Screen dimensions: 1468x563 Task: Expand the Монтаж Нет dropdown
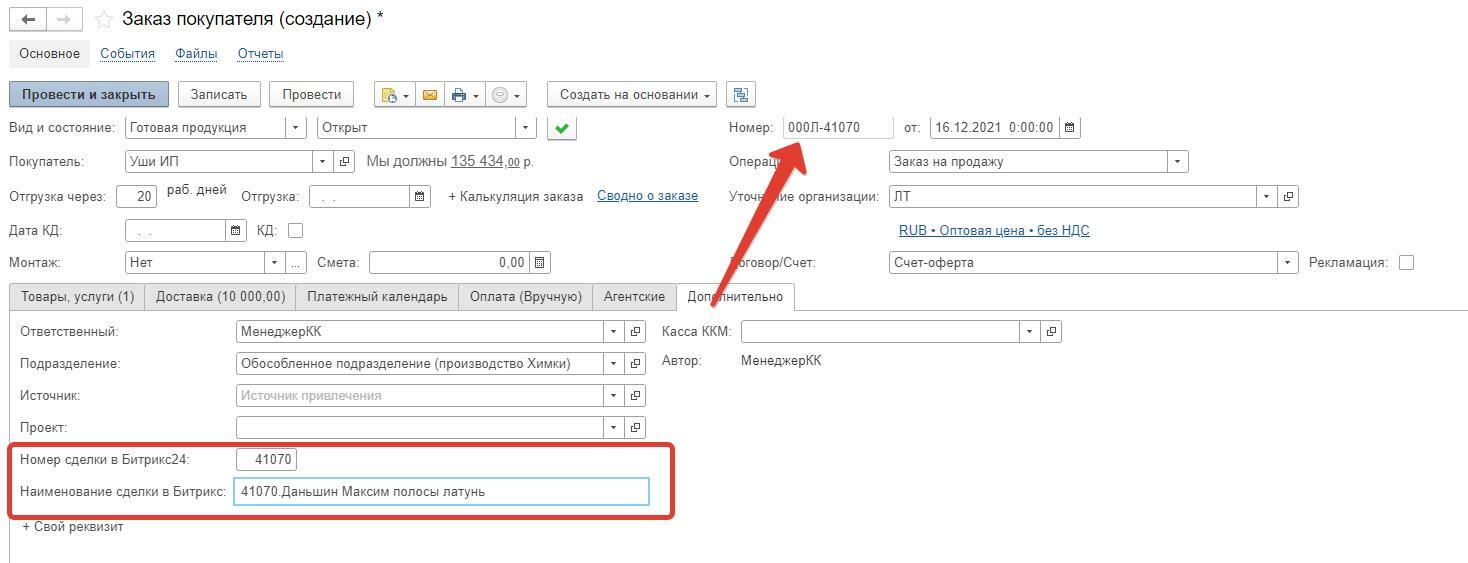(275, 263)
